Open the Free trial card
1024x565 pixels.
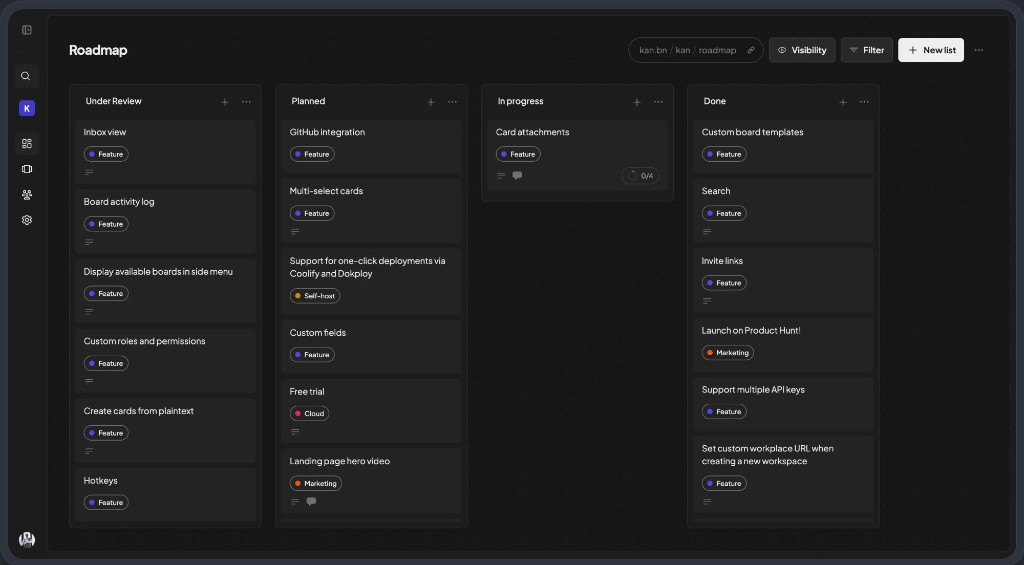[372, 411]
